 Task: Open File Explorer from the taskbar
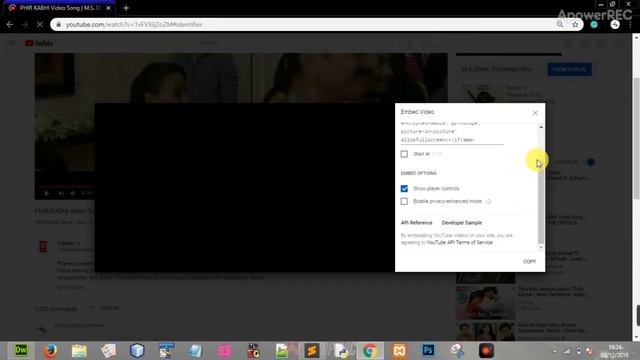point(79,350)
